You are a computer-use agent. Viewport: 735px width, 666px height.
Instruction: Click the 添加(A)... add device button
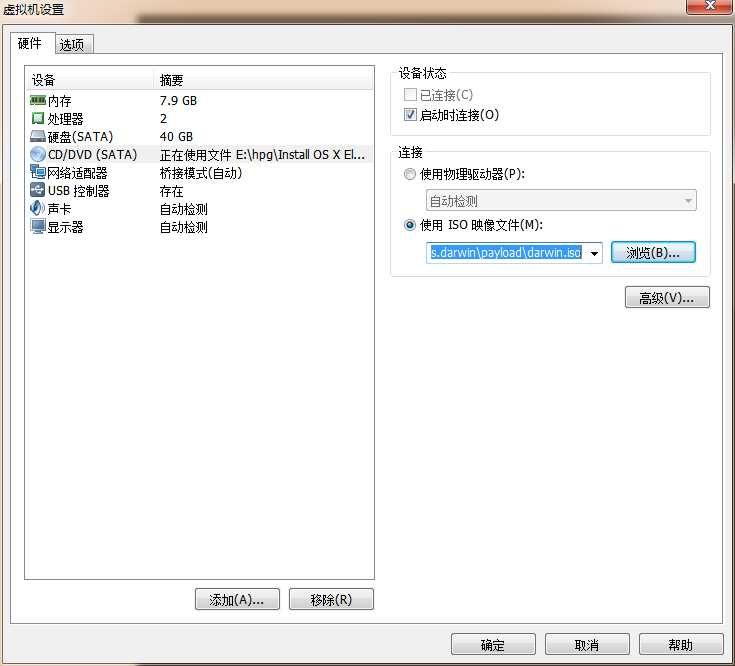pos(237,599)
